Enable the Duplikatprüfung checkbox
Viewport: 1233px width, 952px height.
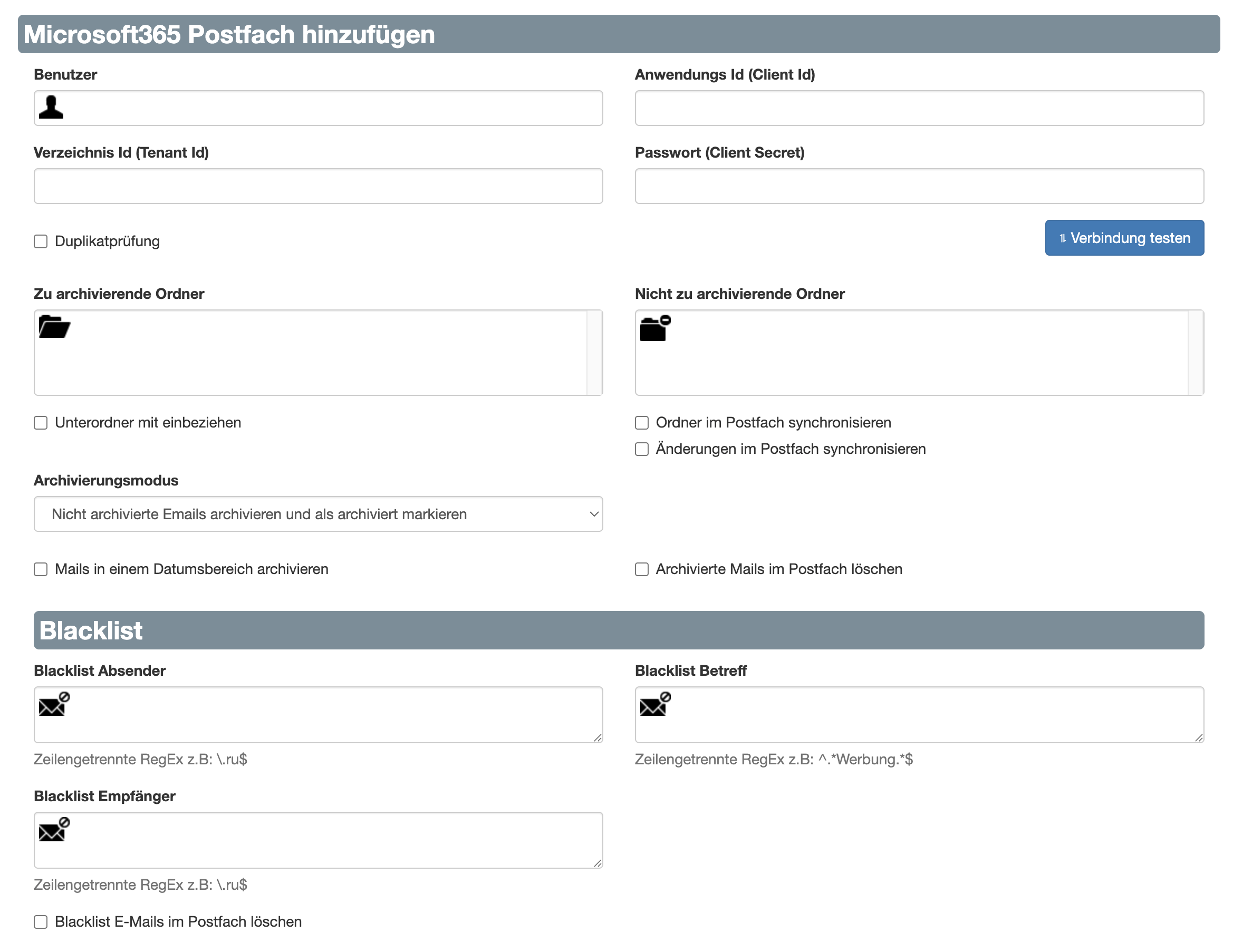point(41,241)
